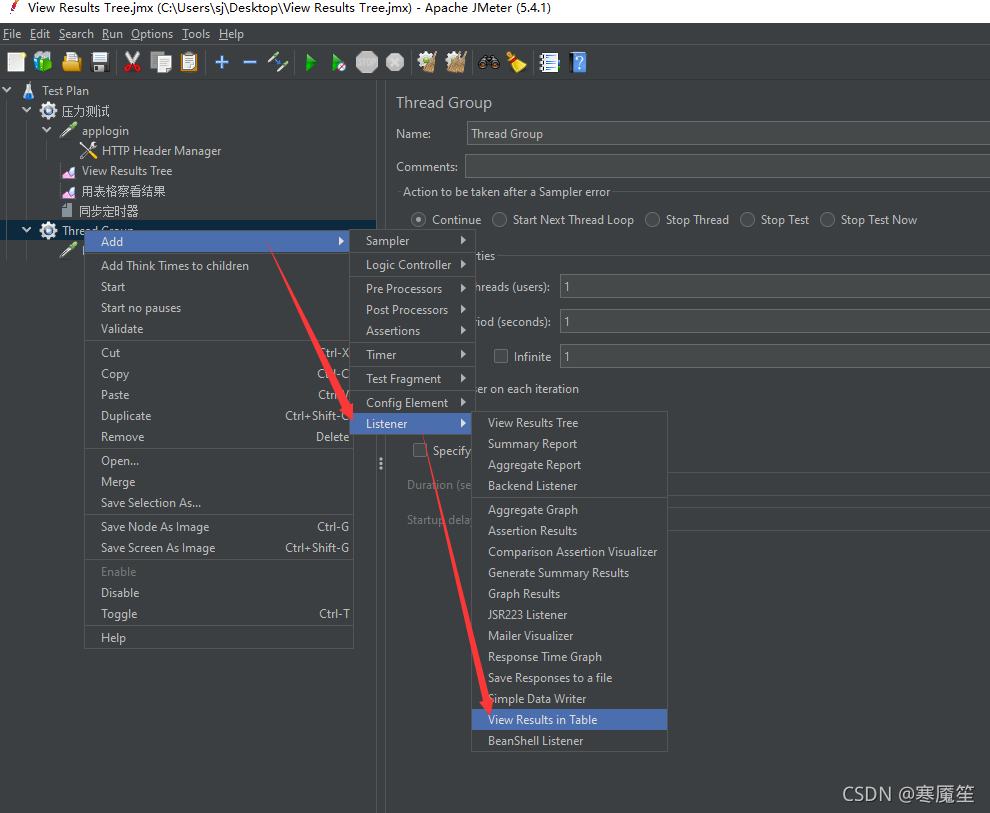The height and width of the screenshot is (813, 990).
Task: Choose Summary Report from Listener submenu
Action: click(570, 444)
